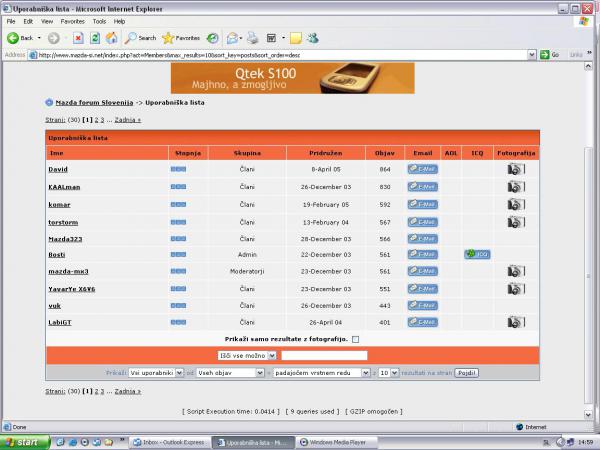The image size is (600, 450).
Task: Open member profile link 'Mazda323'
Action: point(65,239)
